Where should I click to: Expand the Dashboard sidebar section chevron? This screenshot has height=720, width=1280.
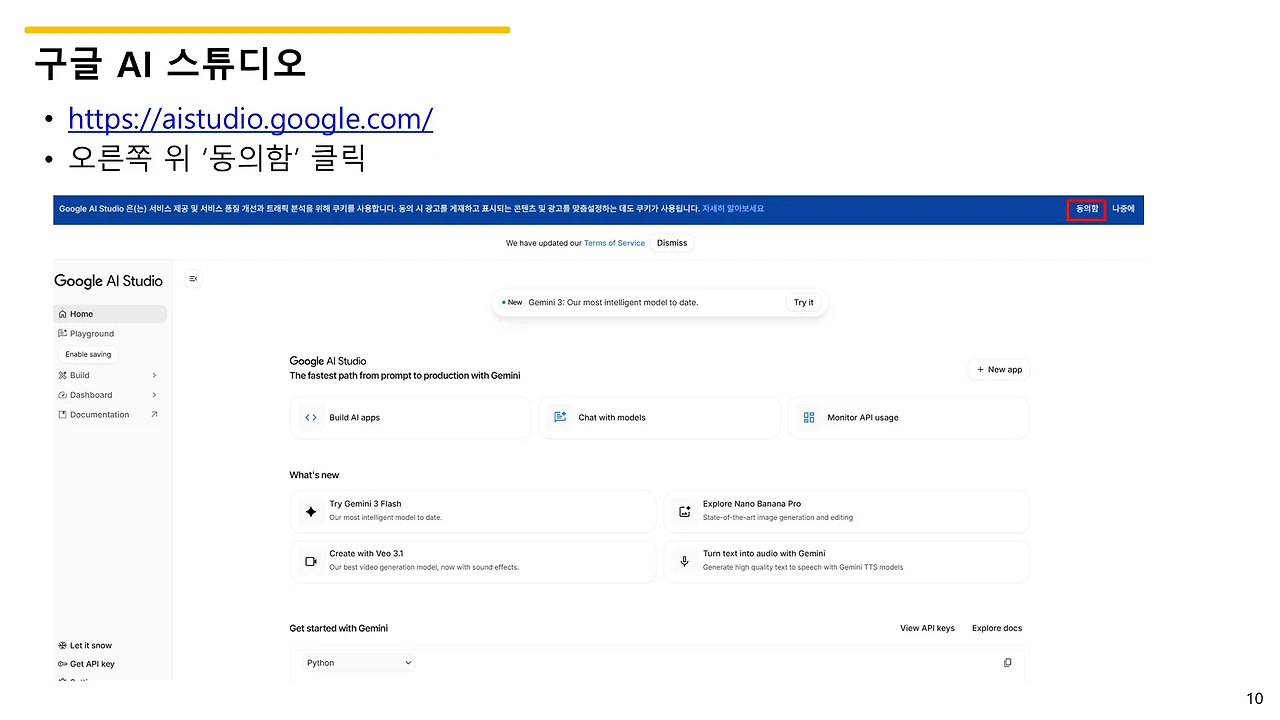pyautogui.click(x=154, y=395)
